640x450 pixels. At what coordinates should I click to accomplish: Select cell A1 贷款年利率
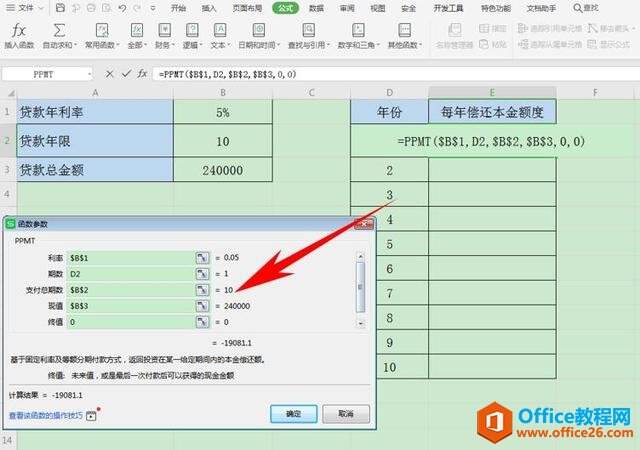(x=95, y=112)
